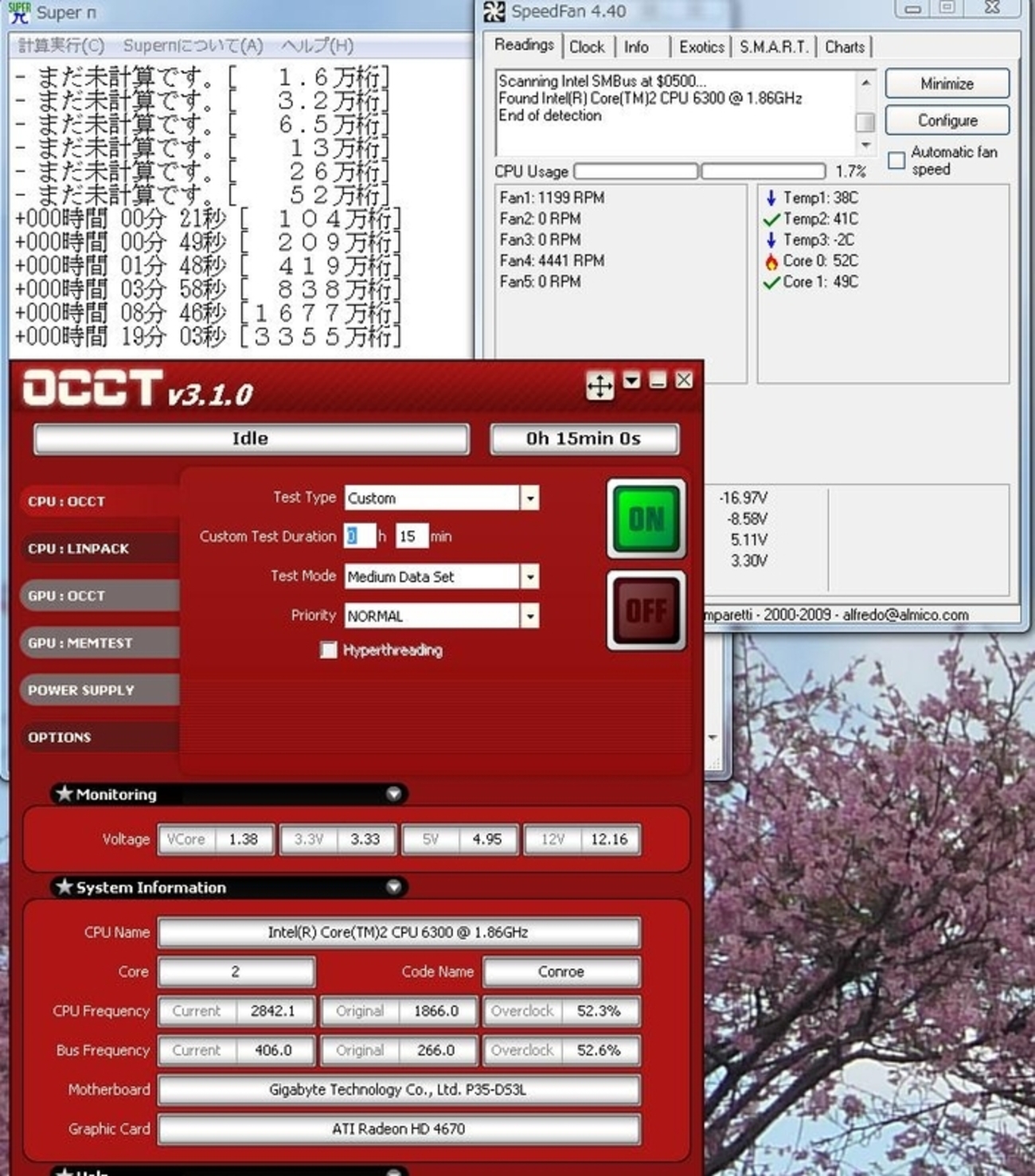The width and height of the screenshot is (1035, 1176).
Task: Select the CPU : LINPACK tab
Action: pyautogui.click(x=100, y=549)
